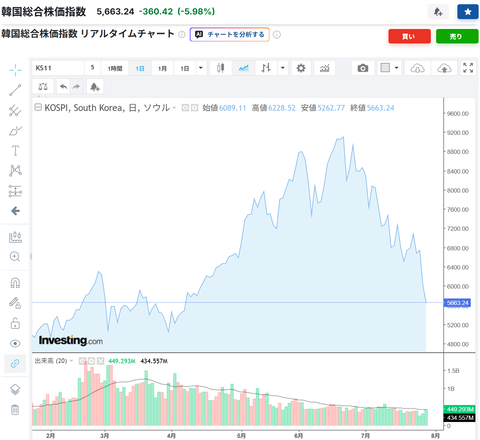Switch to area line chart style
The image size is (480, 440).
tap(243, 68)
